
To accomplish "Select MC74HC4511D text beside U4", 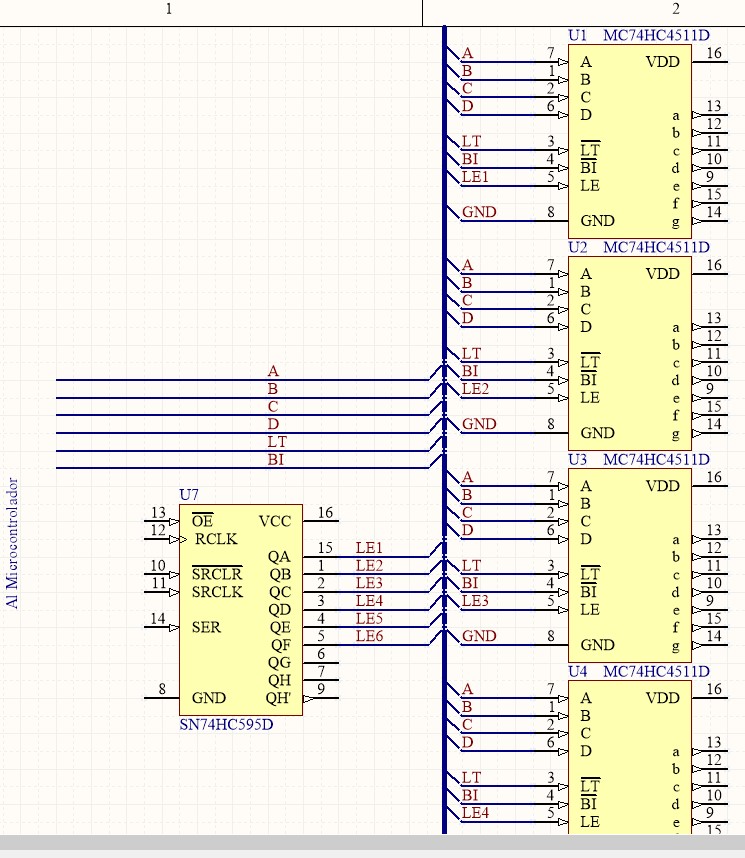I will (656, 671).
